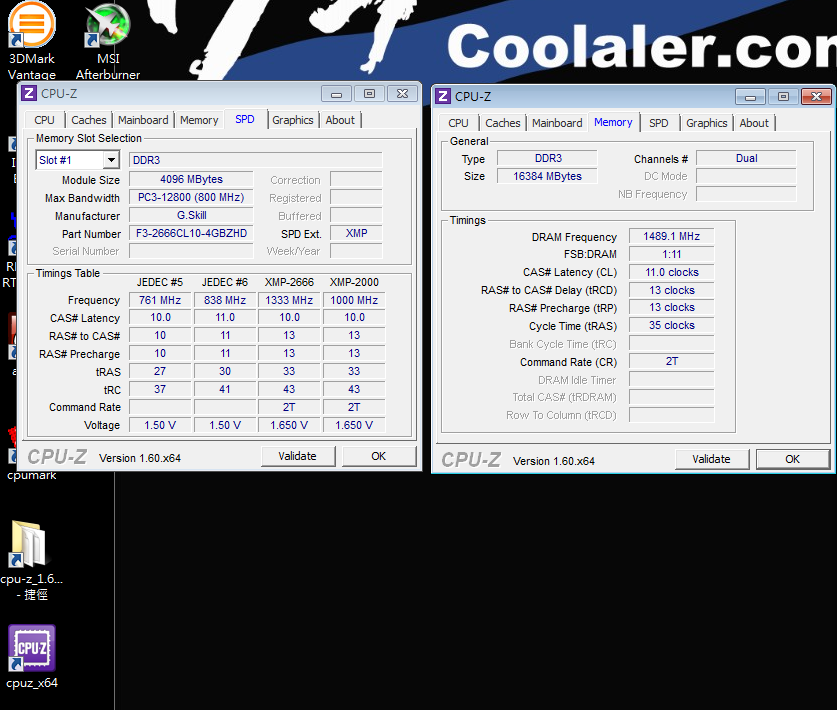This screenshot has width=837, height=710.
Task: Click the Command Rate value 2T in Memory window
Action: point(672,361)
